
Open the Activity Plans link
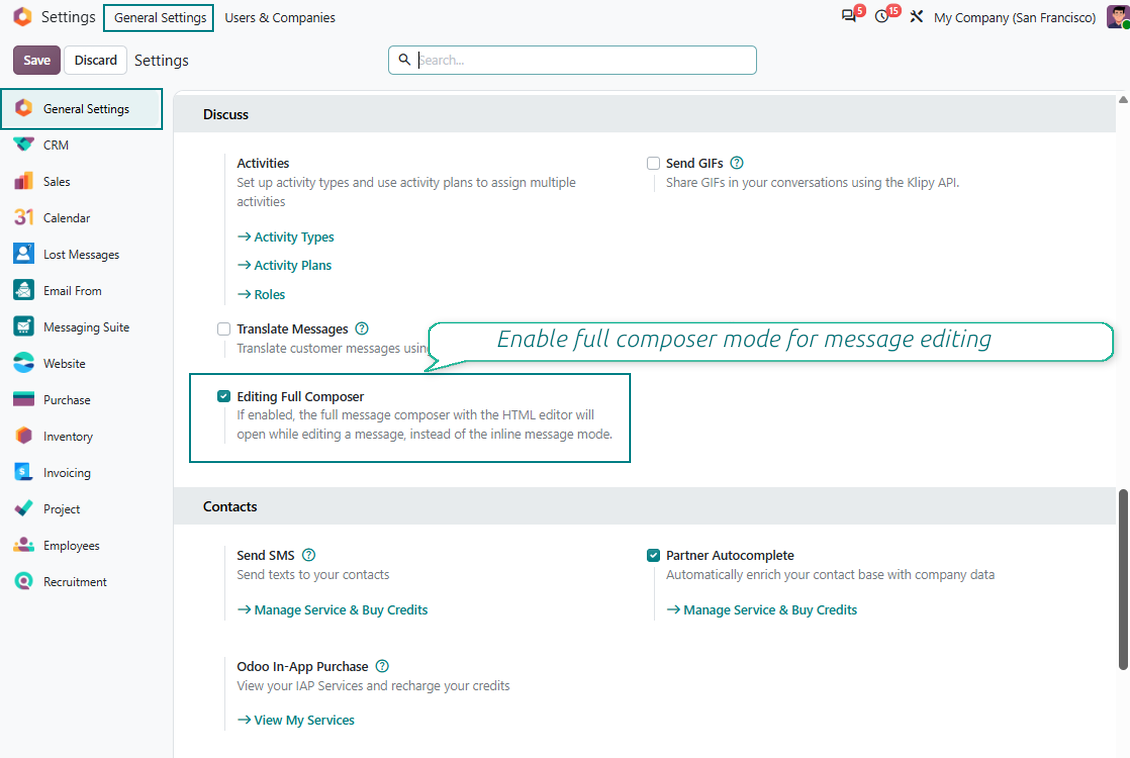(x=284, y=265)
